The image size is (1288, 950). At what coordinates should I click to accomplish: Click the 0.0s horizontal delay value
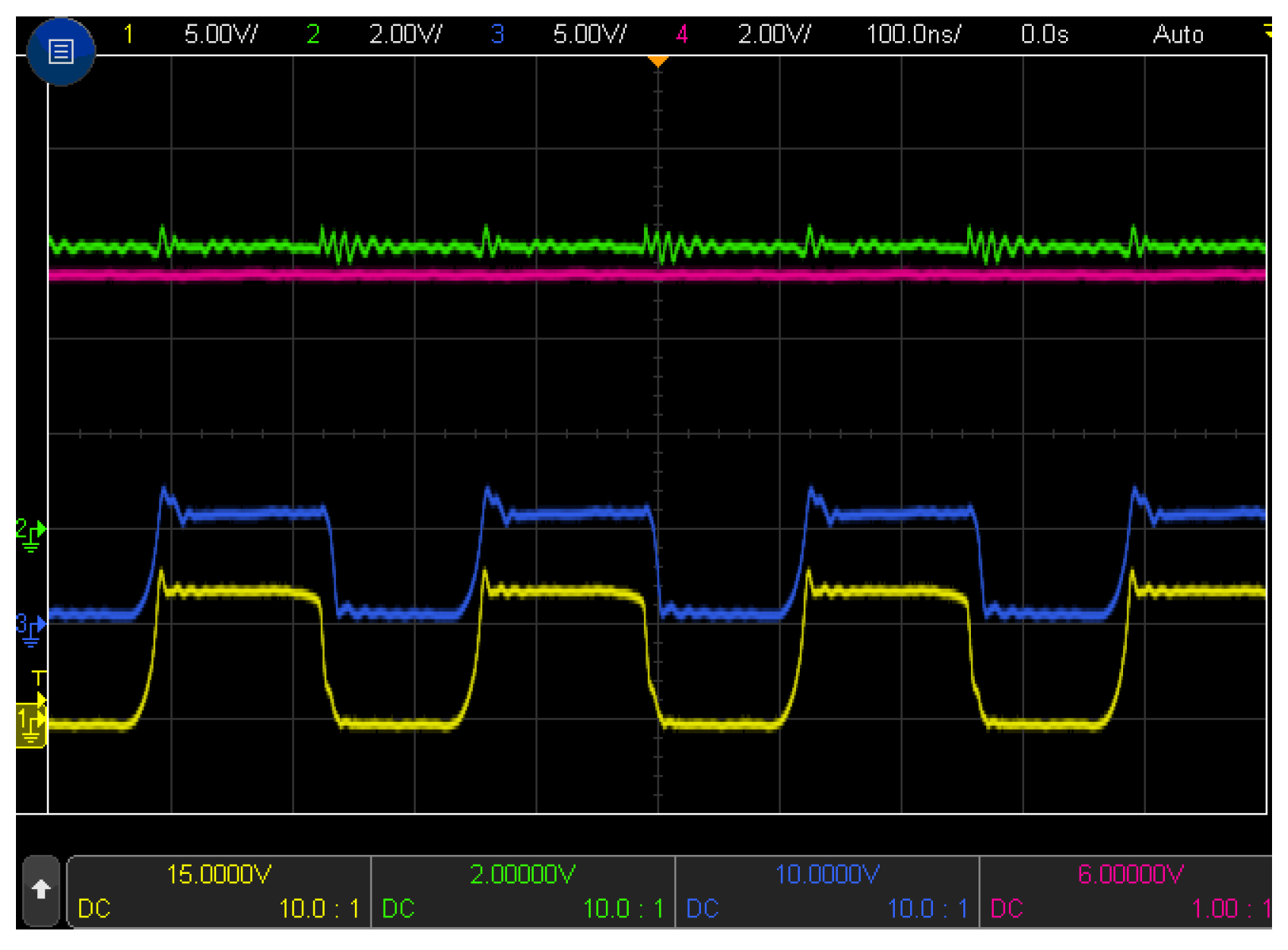pyautogui.click(x=1045, y=34)
